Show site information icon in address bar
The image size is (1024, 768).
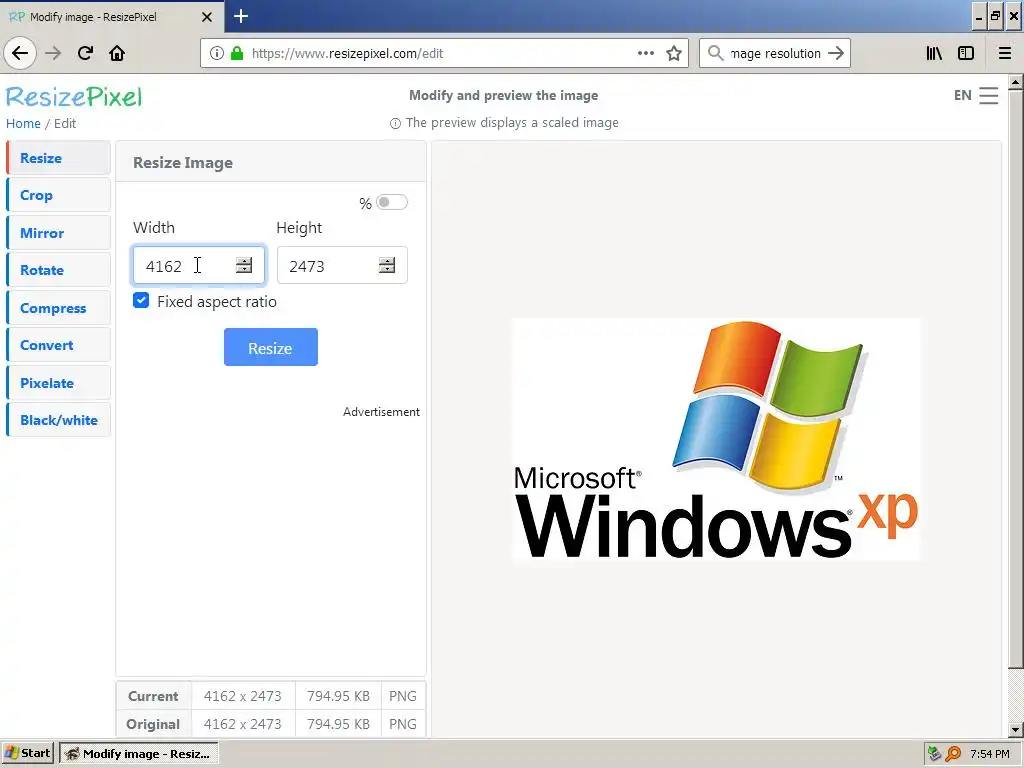tap(216, 54)
